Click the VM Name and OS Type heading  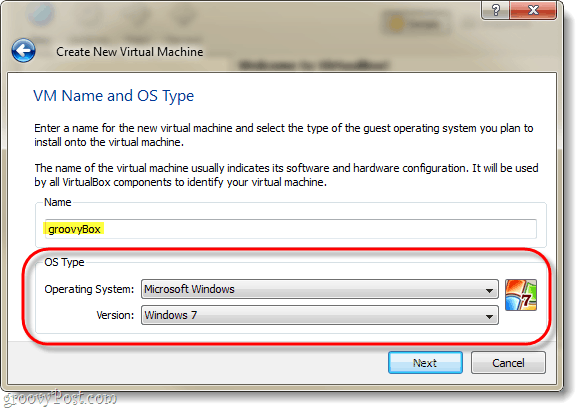point(114,96)
